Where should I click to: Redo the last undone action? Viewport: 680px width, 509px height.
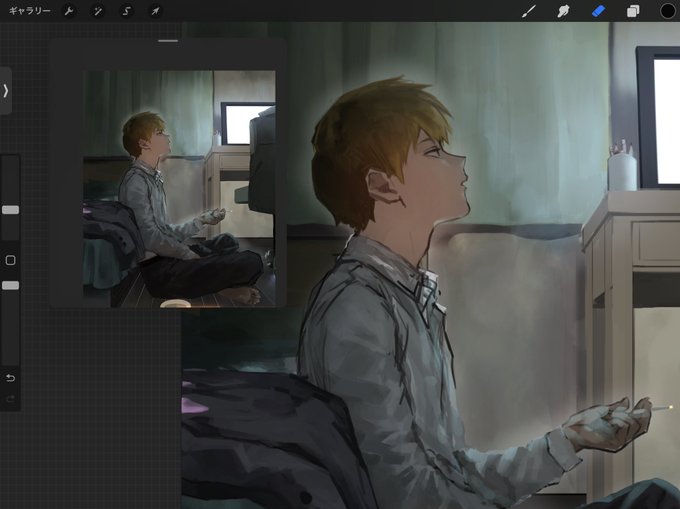pos(10,398)
